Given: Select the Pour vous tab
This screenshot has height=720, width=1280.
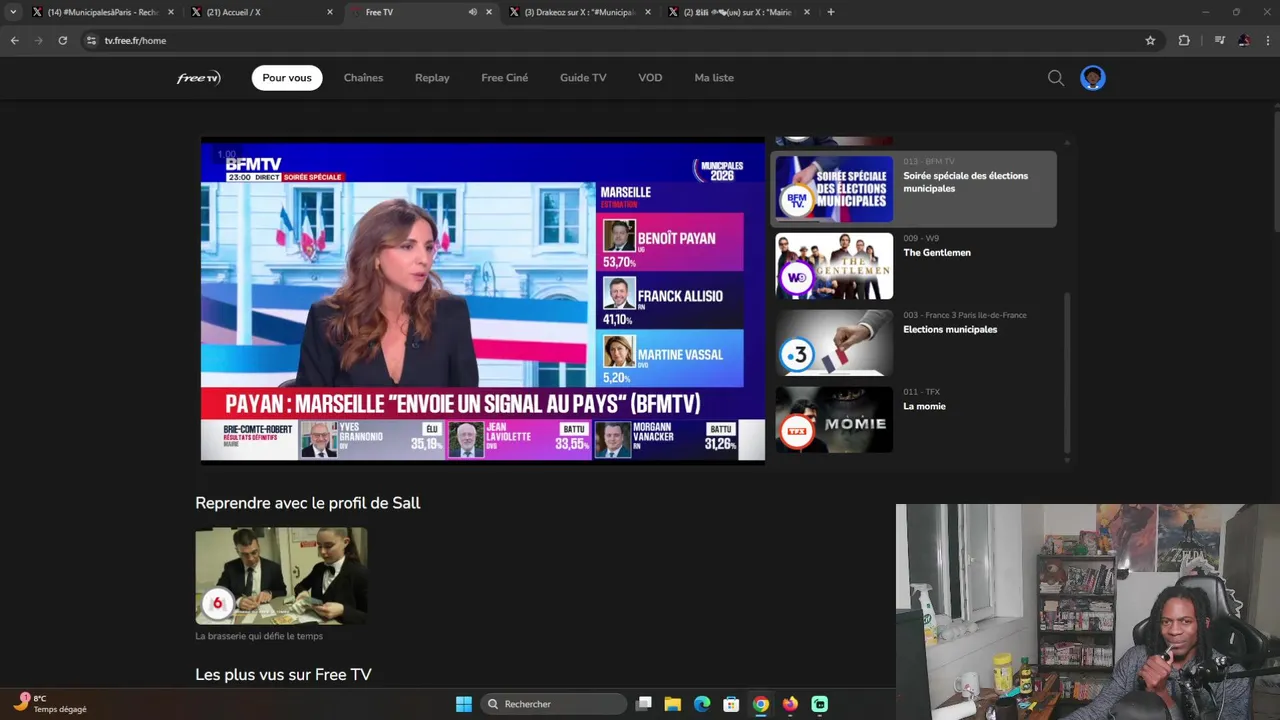Looking at the screenshot, I should (287, 78).
